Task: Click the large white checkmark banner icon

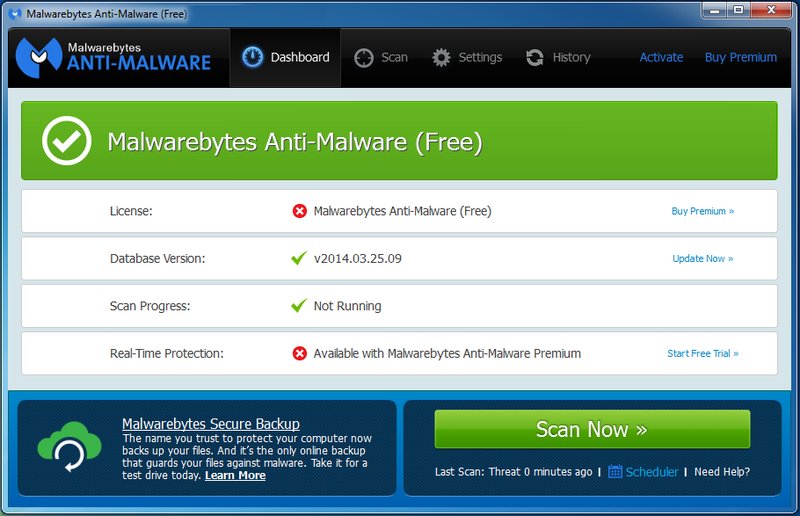Action: [66, 142]
